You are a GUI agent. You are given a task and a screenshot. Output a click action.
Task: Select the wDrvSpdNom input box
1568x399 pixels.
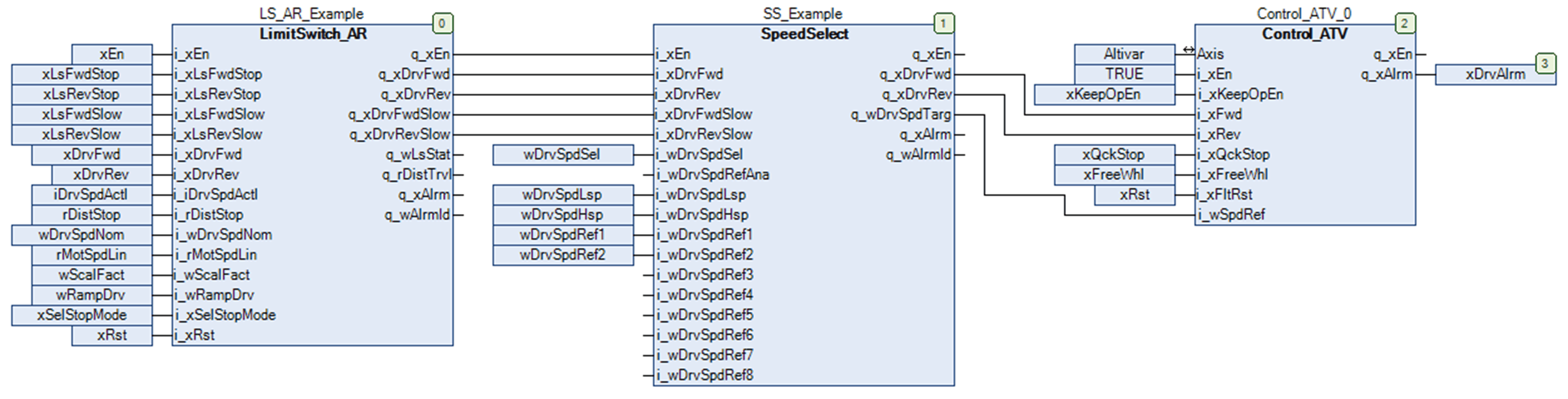click(x=82, y=235)
